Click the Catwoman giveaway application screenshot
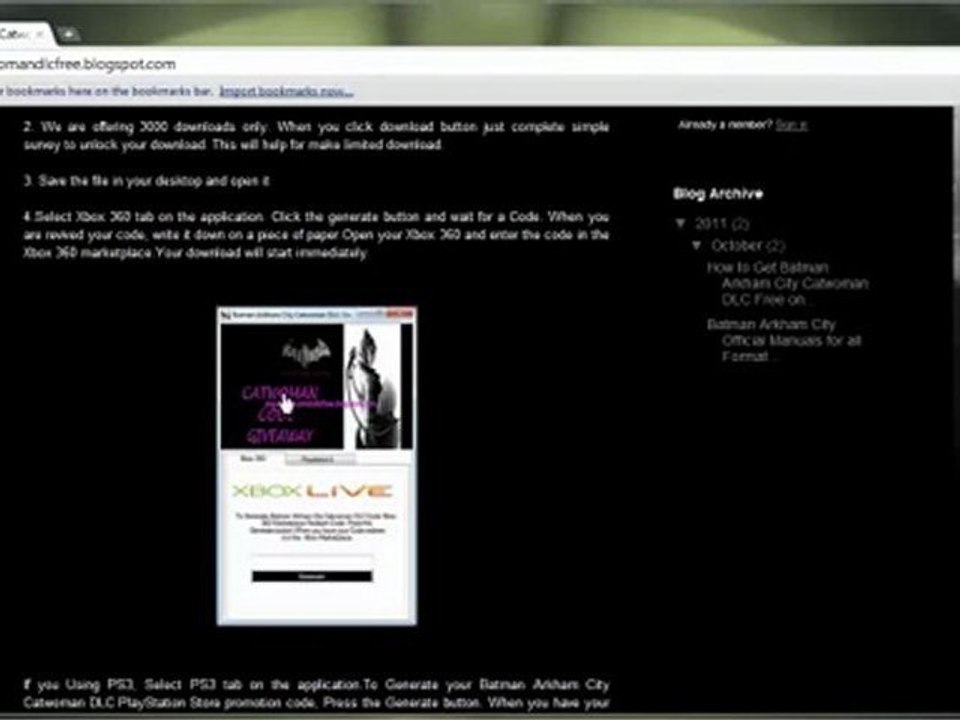Screen dimensions: 960x720 pyautogui.click(x=317, y=466)
